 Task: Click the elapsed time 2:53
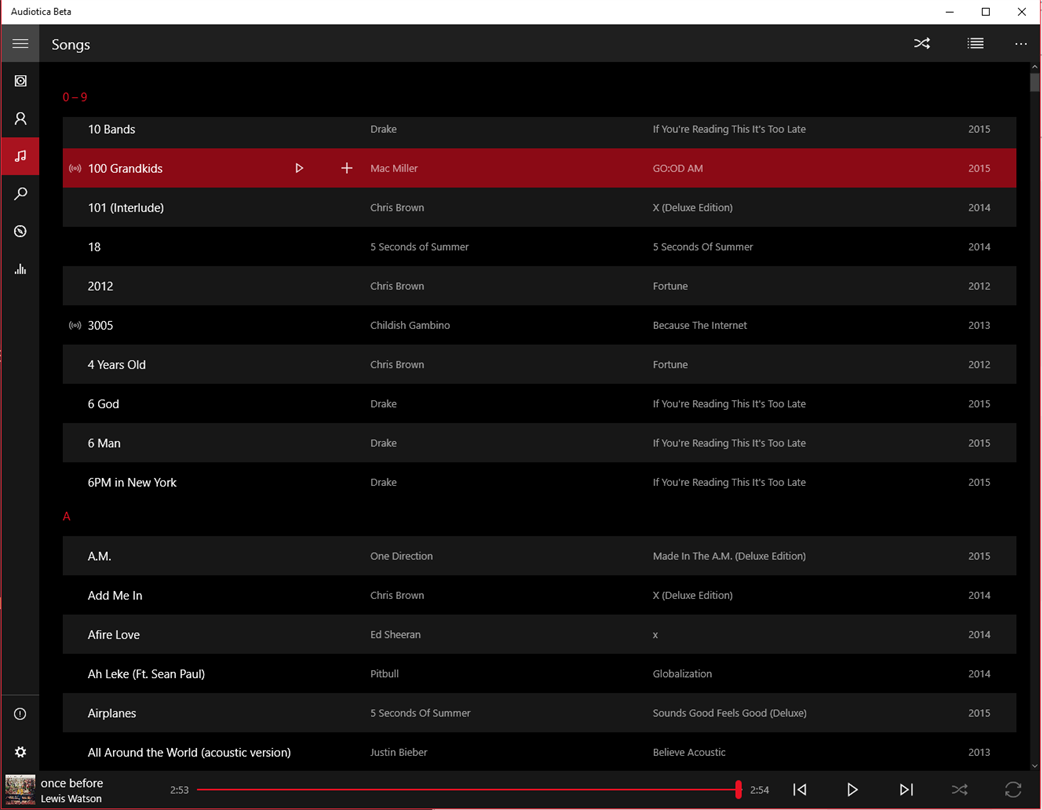(179, 789)
